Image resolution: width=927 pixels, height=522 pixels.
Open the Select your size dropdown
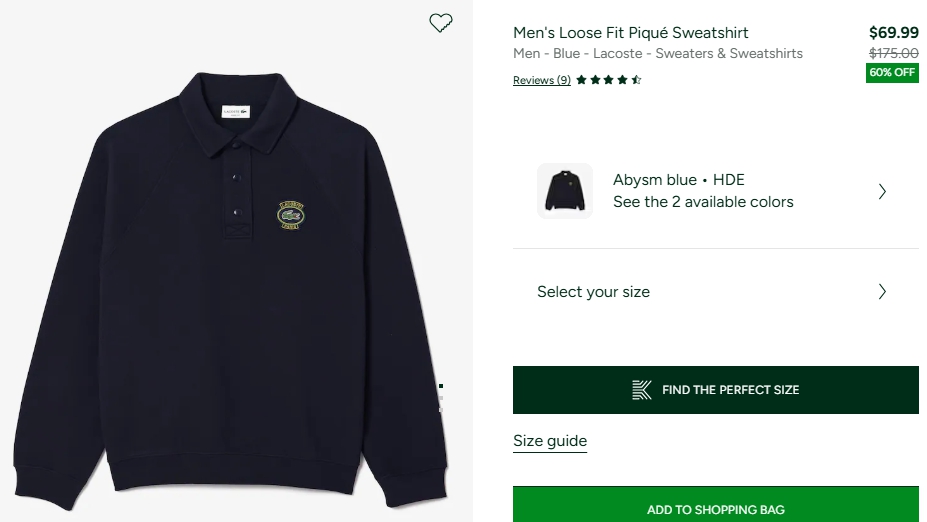[x=593, y=292]
